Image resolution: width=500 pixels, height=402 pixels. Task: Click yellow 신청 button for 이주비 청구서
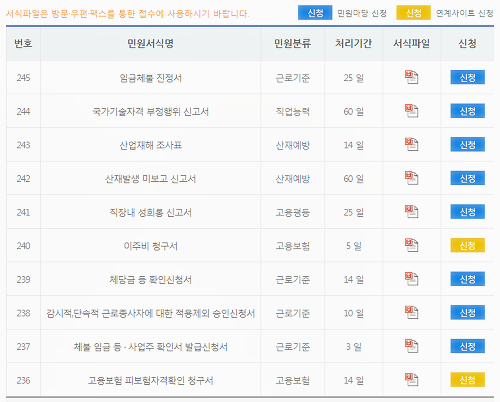tap(467, 246)
